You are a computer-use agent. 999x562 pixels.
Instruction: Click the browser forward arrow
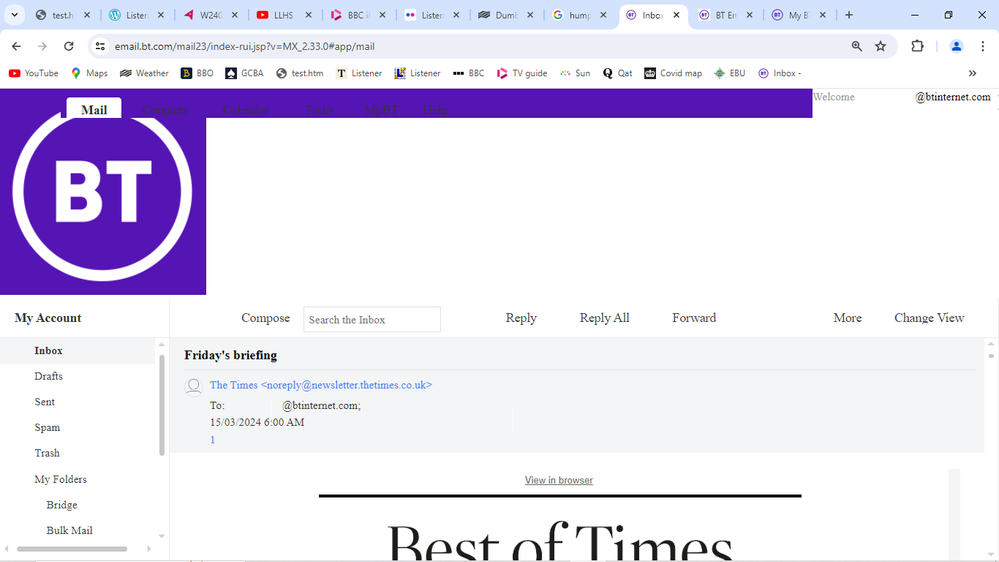(42, 46)
